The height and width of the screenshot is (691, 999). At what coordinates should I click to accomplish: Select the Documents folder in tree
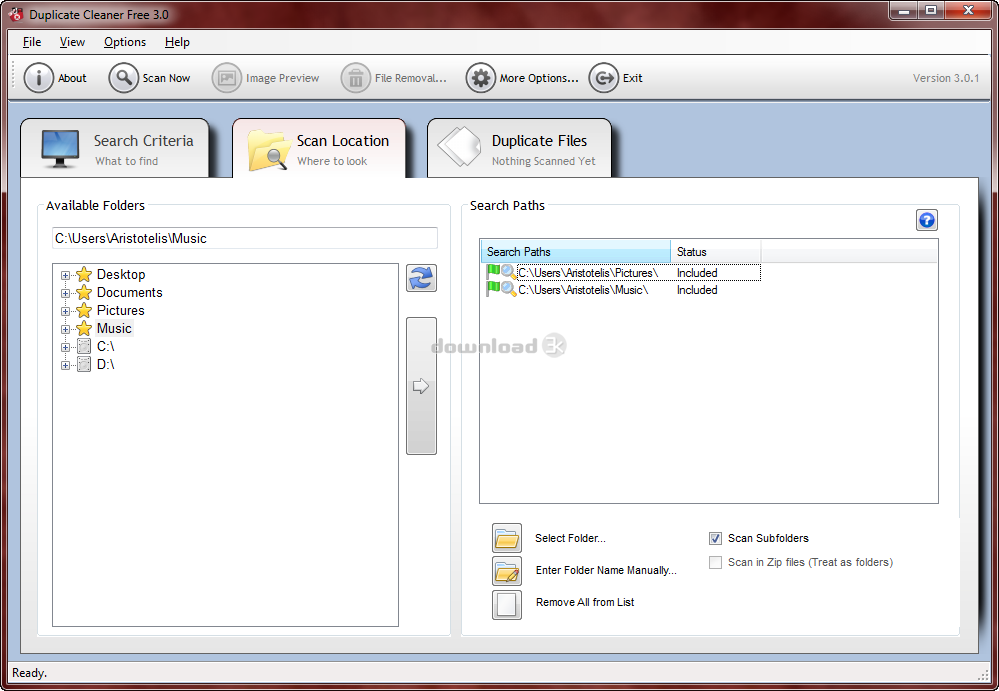click(129, 292)
